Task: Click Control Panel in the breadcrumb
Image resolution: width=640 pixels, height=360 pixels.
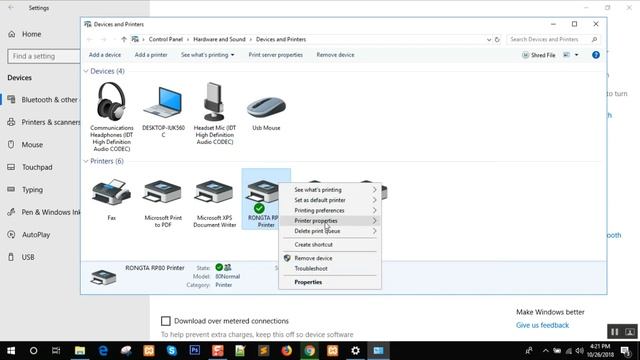Action: pos(166,40)
